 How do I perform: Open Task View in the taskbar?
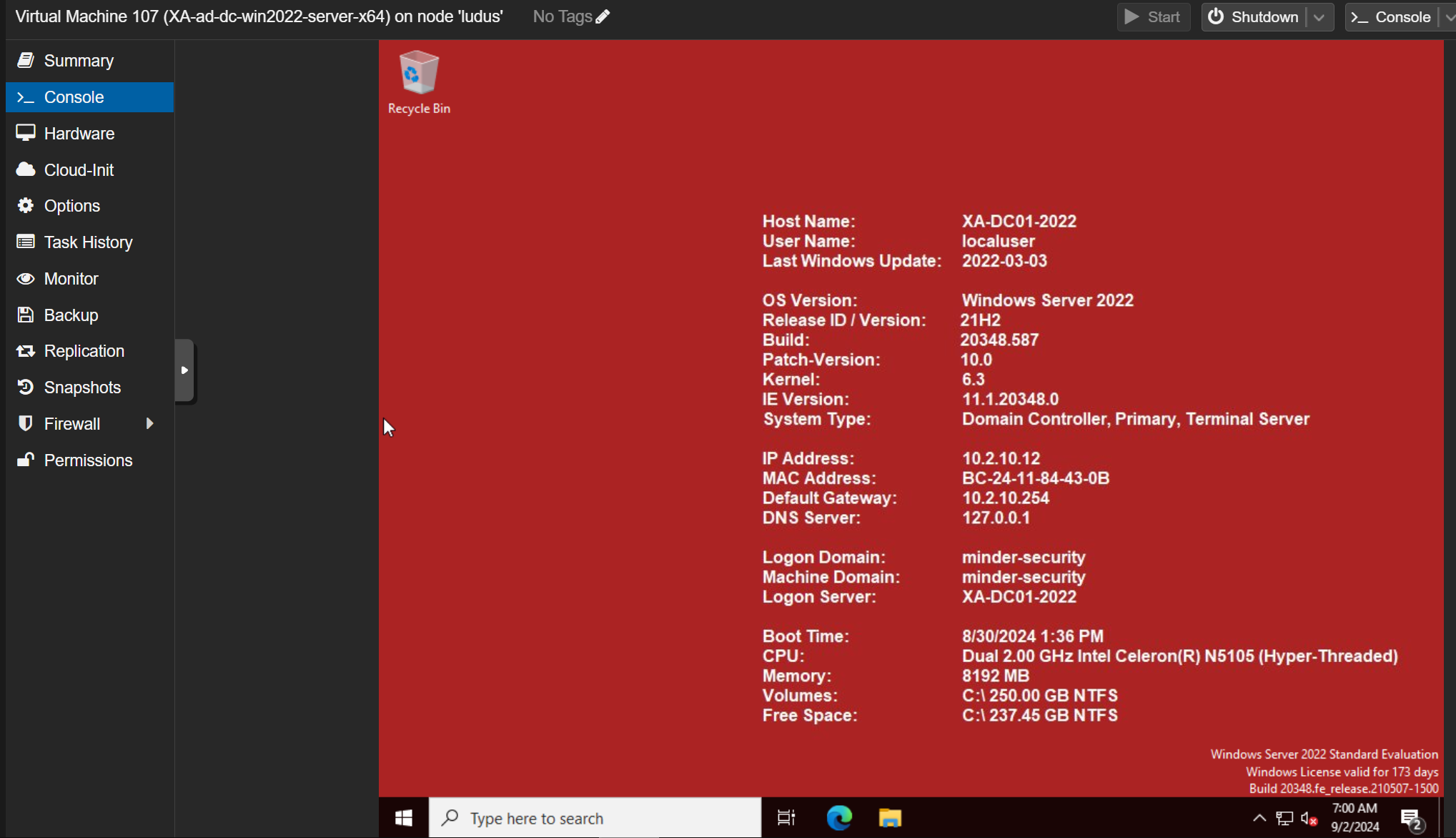(x=786, y=818)
